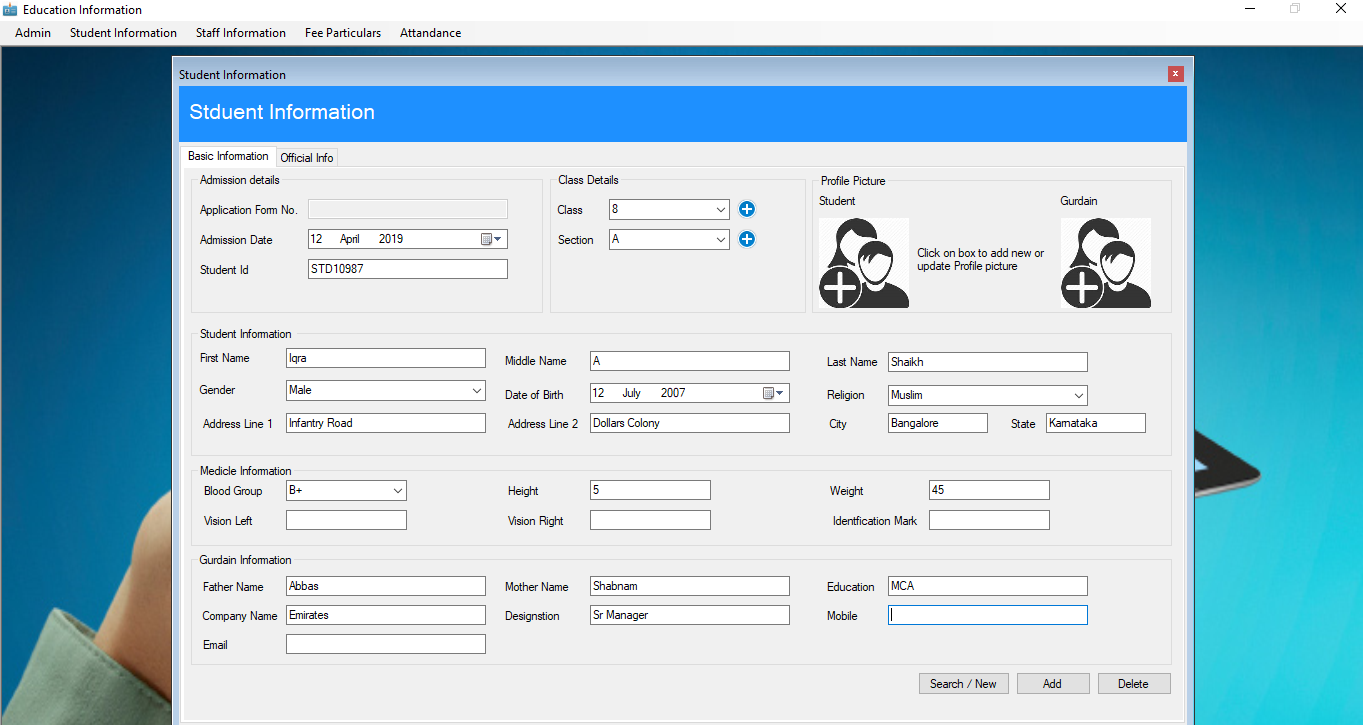The image size is (1363, 725).
Task: Open Date of Birth calendar picker
Action: tap(775, 393)
